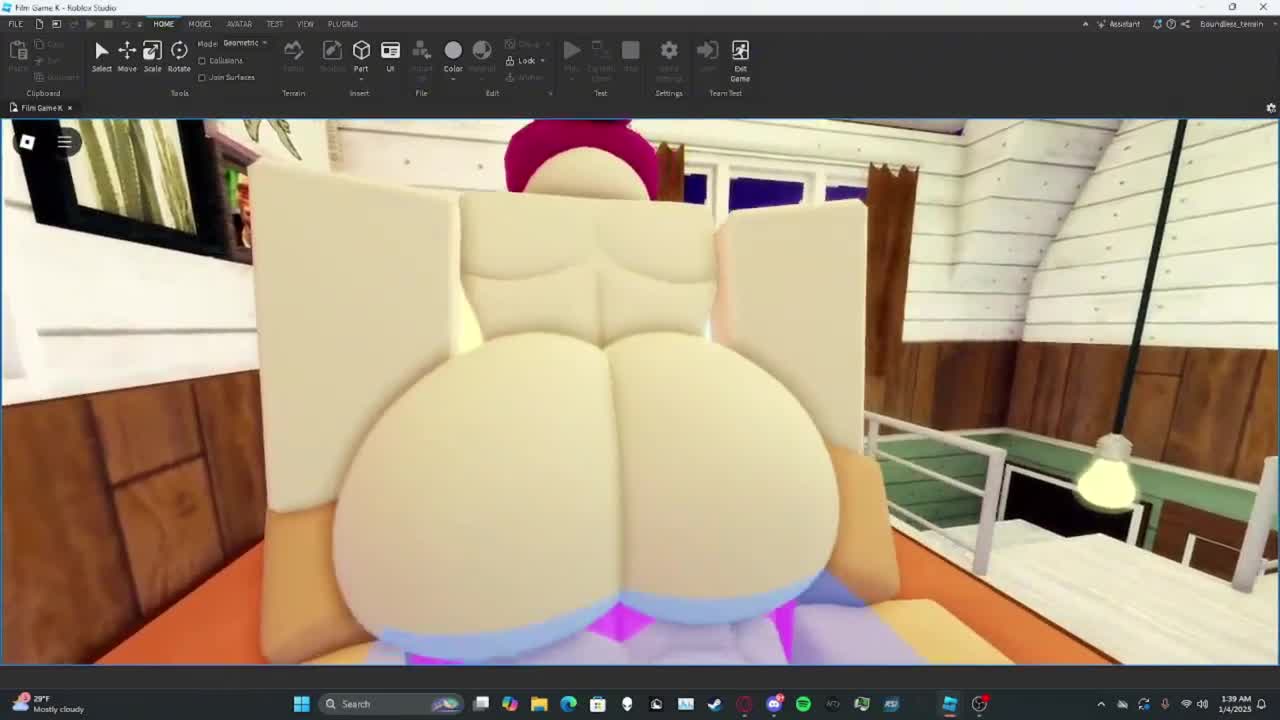The image size is (1280, 720).
Task: Toggle the viewport hamburger menu
Action: [x=64, y=142]
